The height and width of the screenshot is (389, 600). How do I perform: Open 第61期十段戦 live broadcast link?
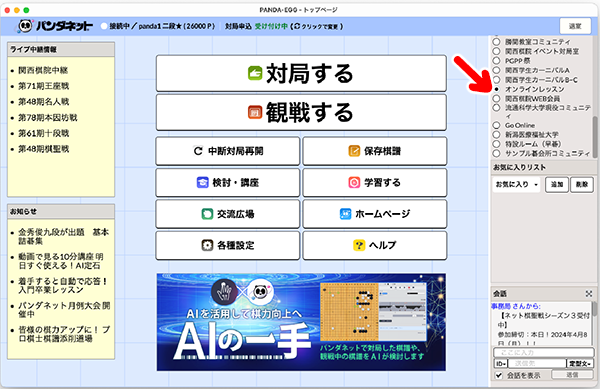[x=44, y=133]
